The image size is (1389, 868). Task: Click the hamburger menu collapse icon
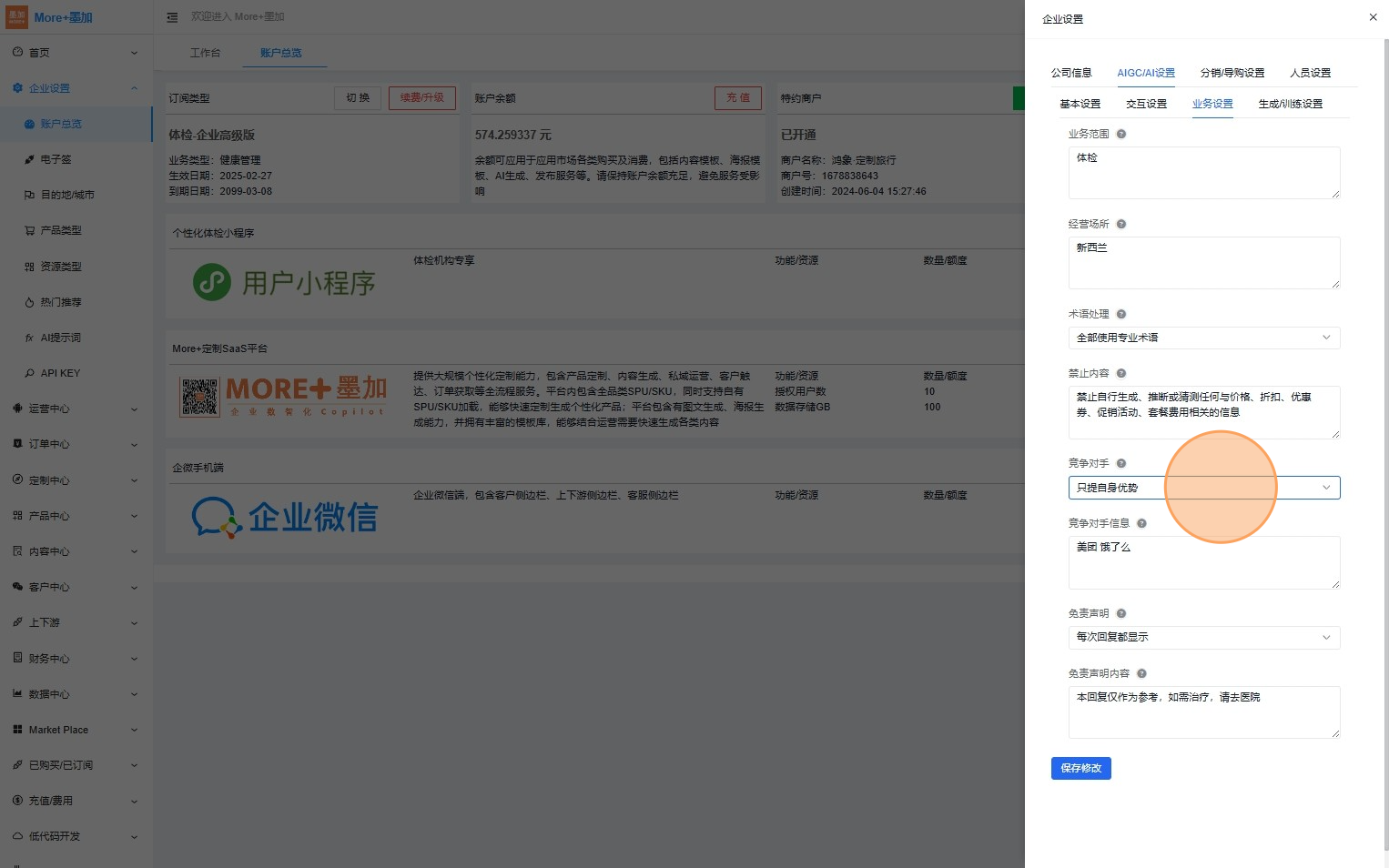tap(172, 17)
